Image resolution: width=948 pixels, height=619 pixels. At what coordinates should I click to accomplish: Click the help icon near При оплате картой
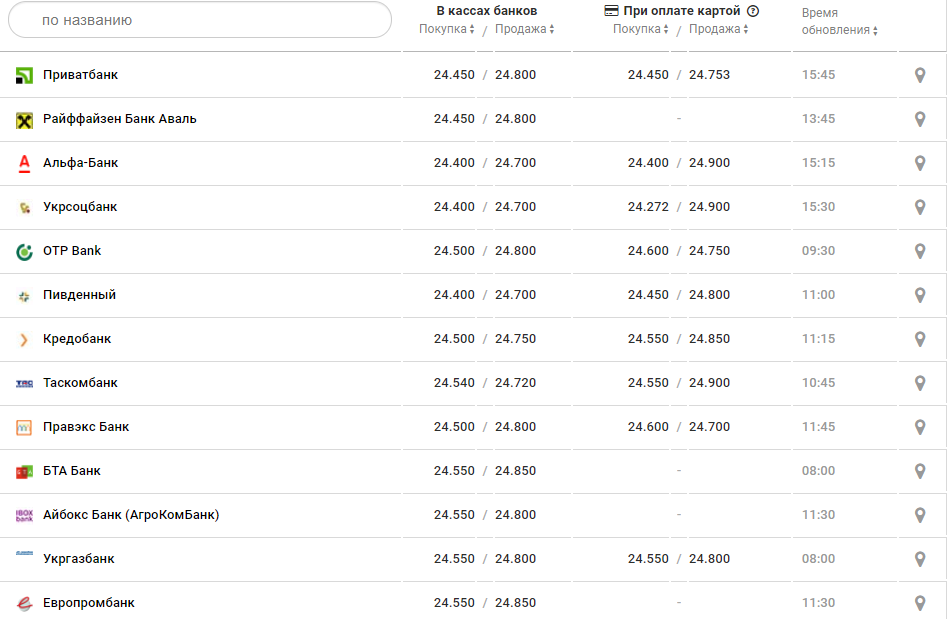click(x=753, y=11)
